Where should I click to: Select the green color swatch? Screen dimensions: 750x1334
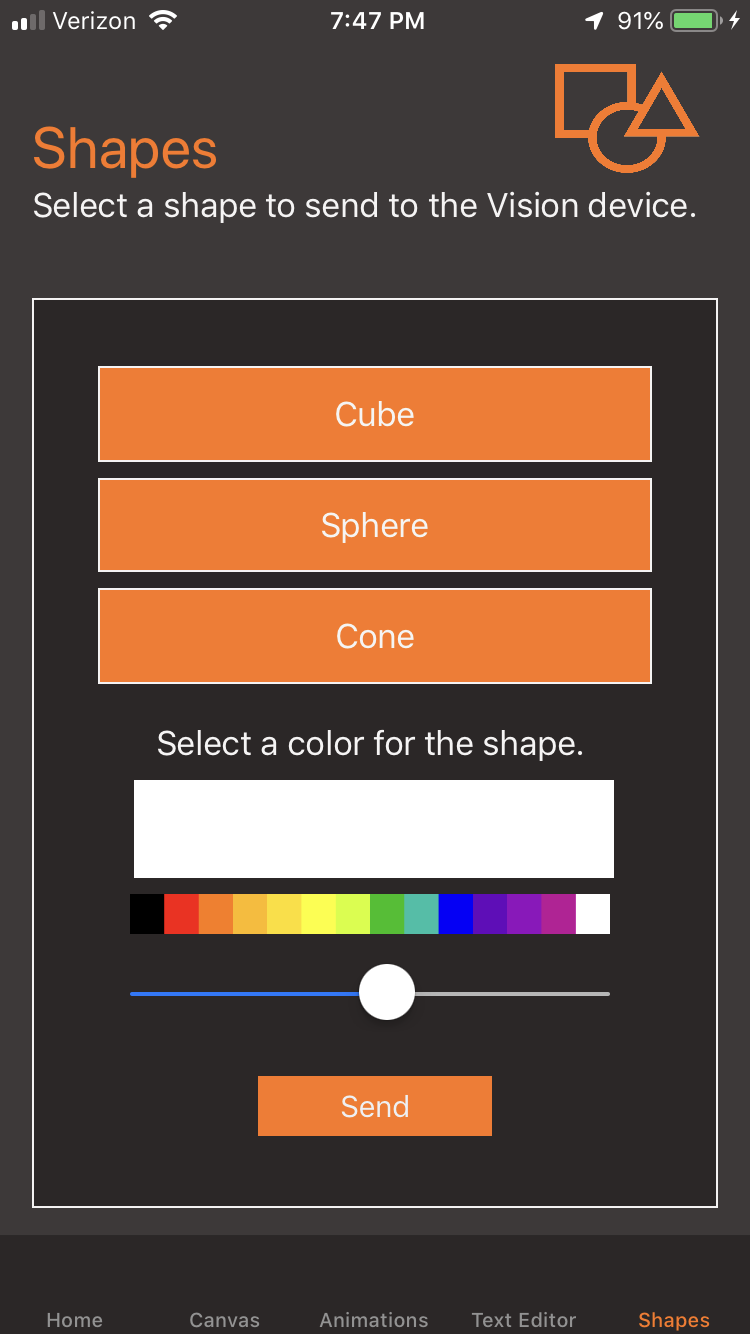tap(387, 914)
